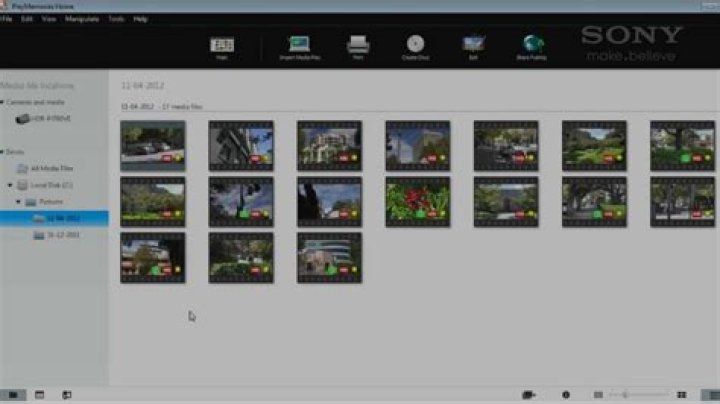Select the red flowers video thumbnail
Screen dimensions: 720x404
click(418, 202)
